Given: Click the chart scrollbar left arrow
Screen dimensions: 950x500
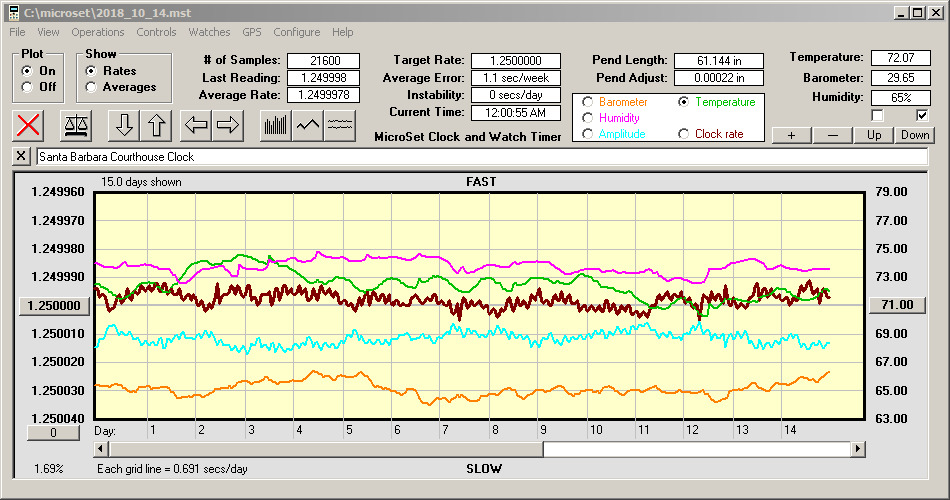Looking at the screenshot, I should coord(101,449).
